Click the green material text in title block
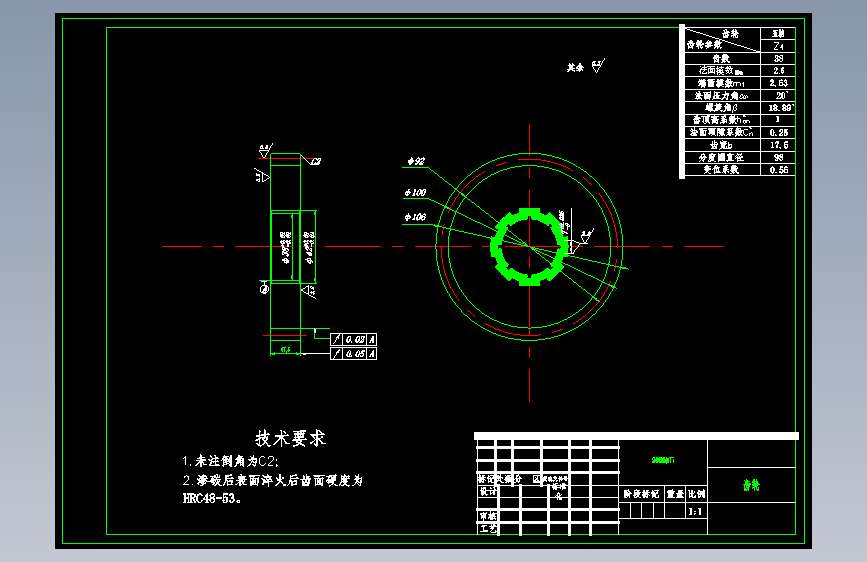 (x=663, y=460)
